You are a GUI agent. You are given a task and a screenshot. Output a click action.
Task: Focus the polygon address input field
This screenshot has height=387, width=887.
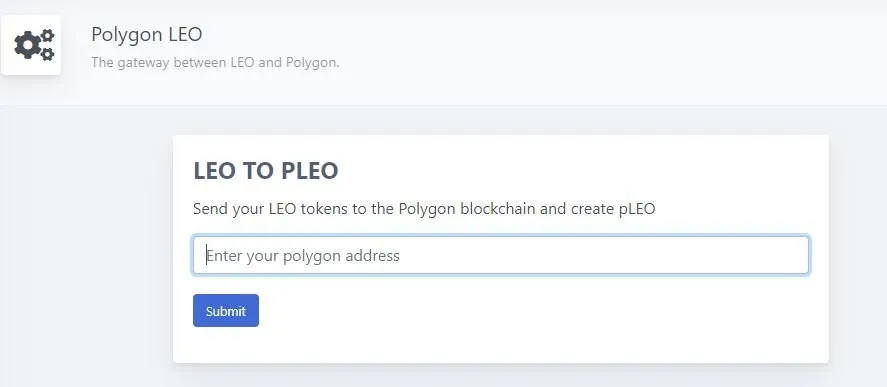coord(501,256)
